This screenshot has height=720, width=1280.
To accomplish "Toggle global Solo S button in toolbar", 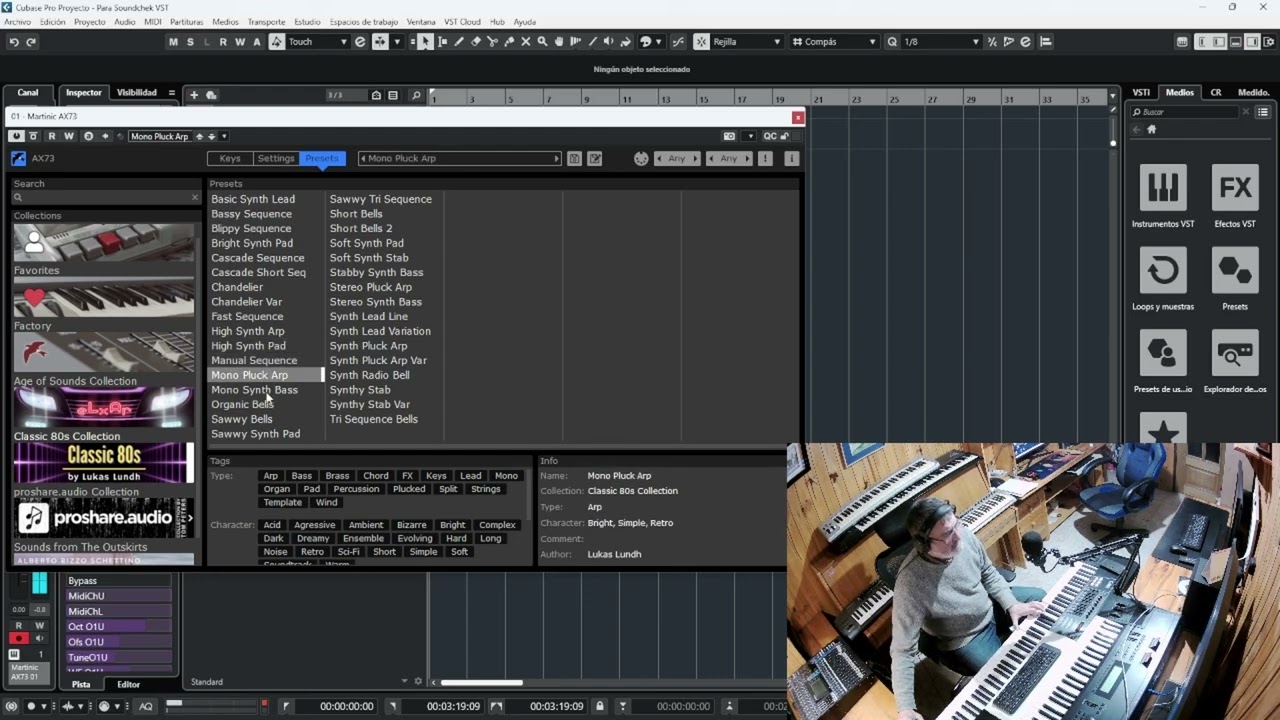I will [190, 42].
